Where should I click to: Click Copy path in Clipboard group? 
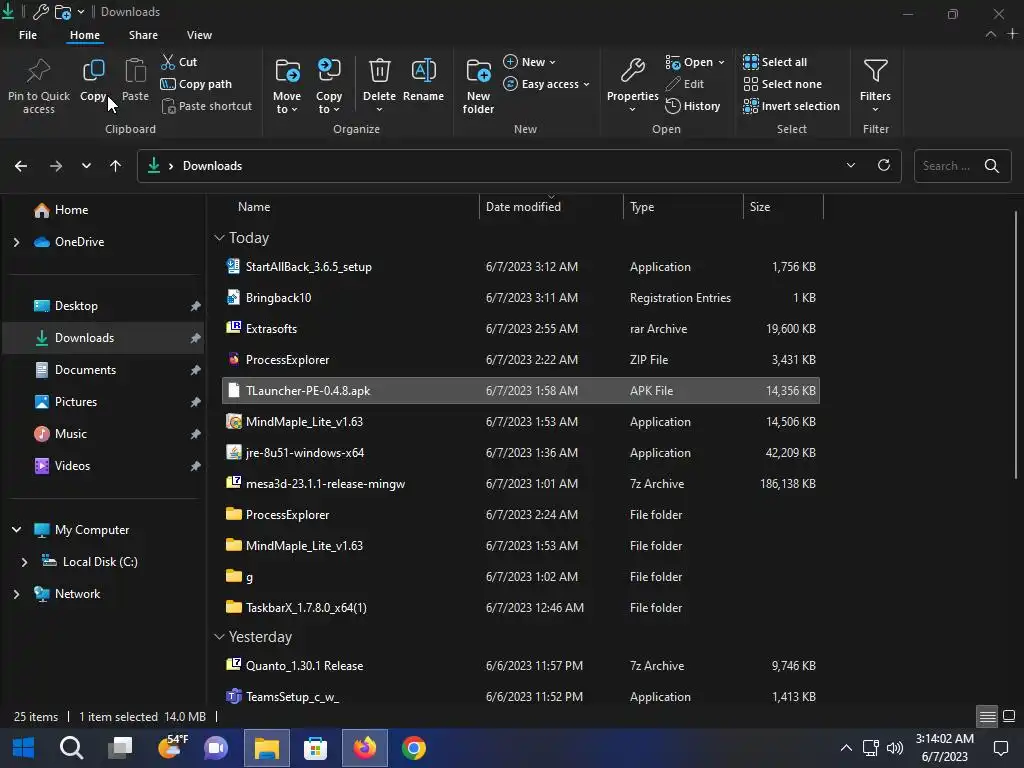[x=196, y=84]
